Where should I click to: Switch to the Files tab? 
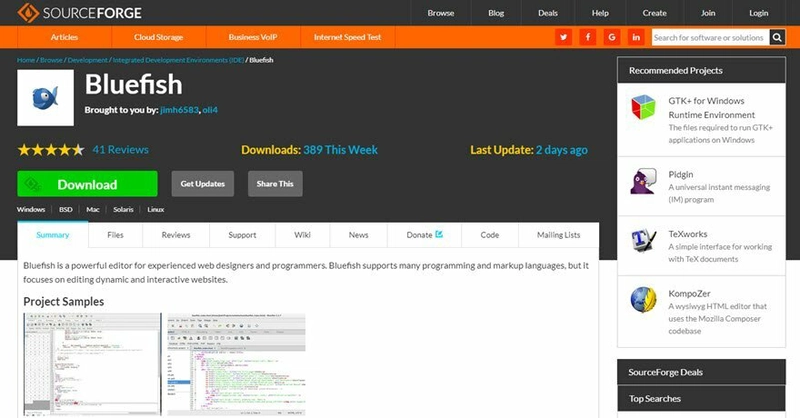pyautogui.click(x=115, y=235)
